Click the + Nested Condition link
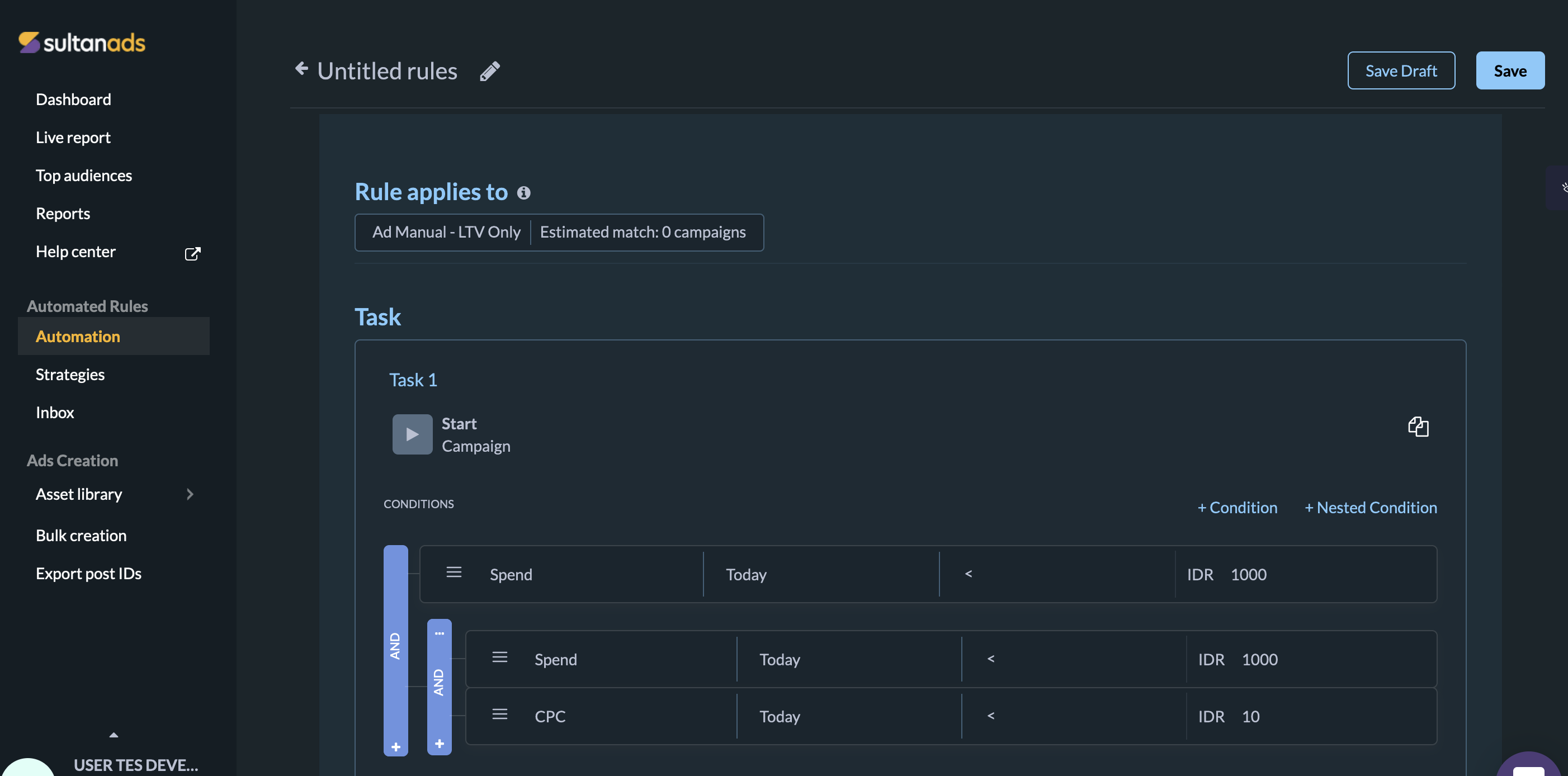The width and height of the screenshot is (1568, 776). [1371, 508]
